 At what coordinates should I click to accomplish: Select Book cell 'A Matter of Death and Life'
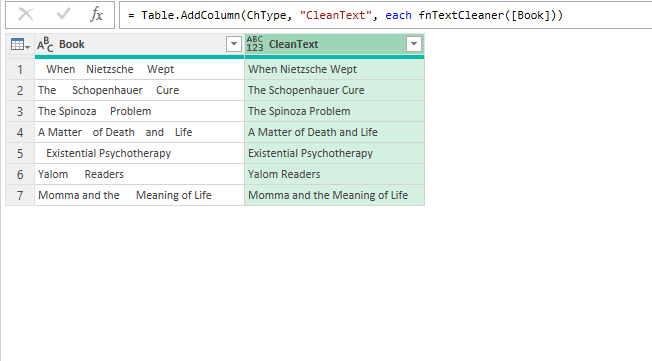coord(139,132)
